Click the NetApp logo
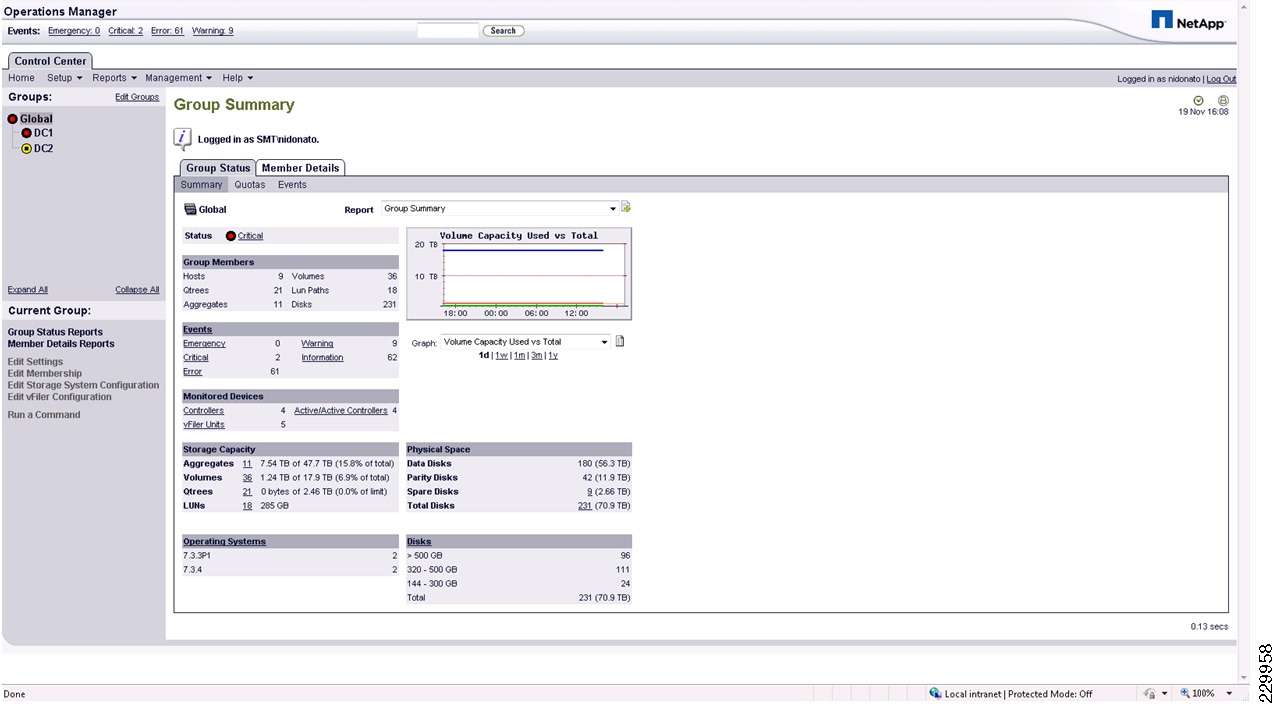1274x704 pixels. 1188,20
